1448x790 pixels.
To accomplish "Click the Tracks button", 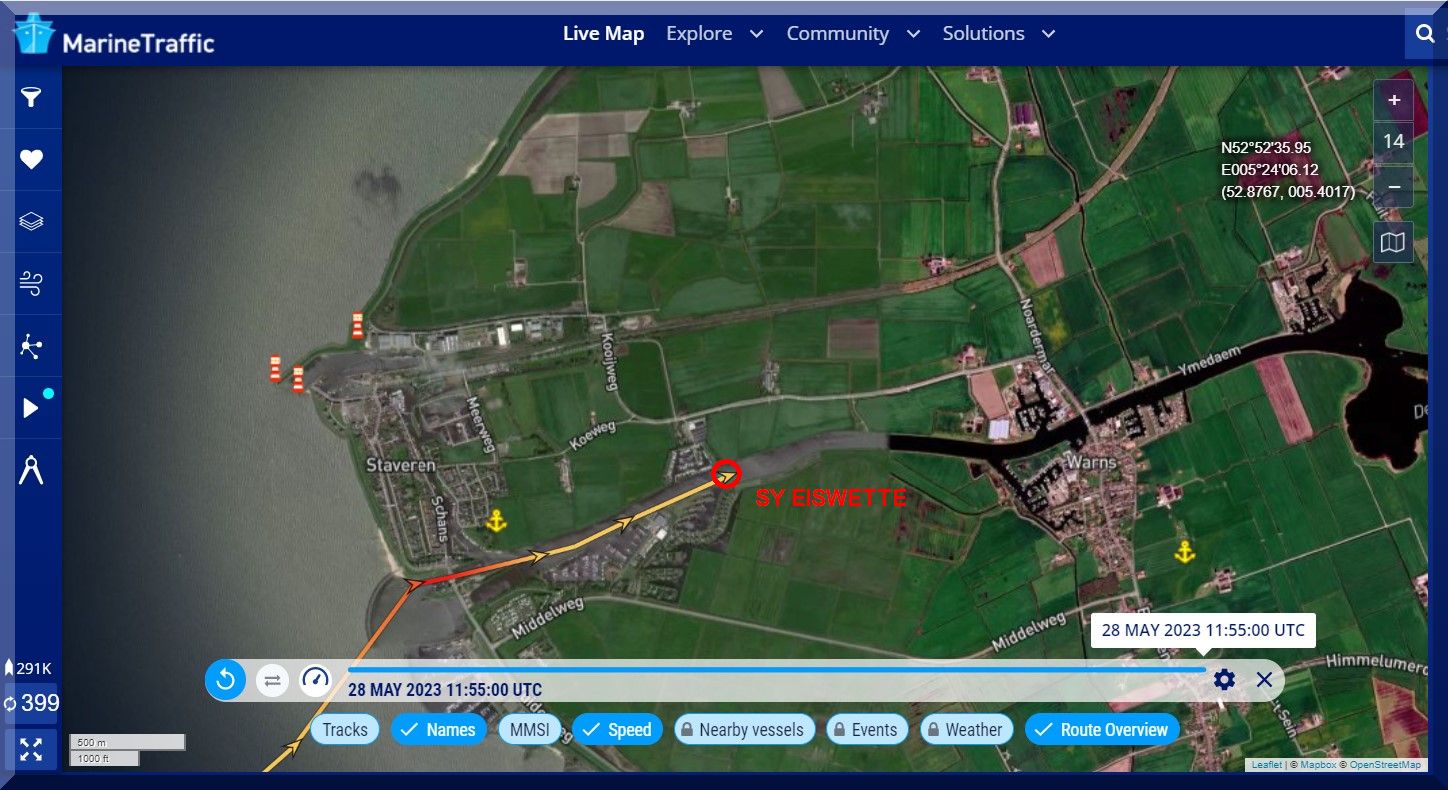I will 345,730.
